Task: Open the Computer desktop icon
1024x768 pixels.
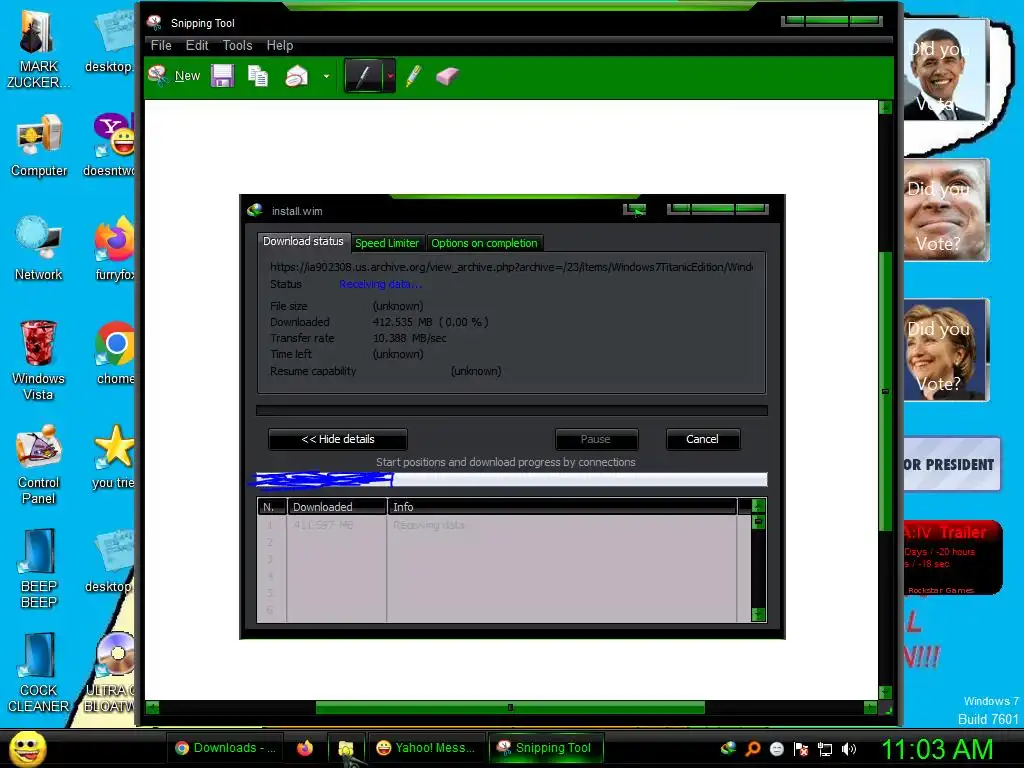Action: coord(39,146)
